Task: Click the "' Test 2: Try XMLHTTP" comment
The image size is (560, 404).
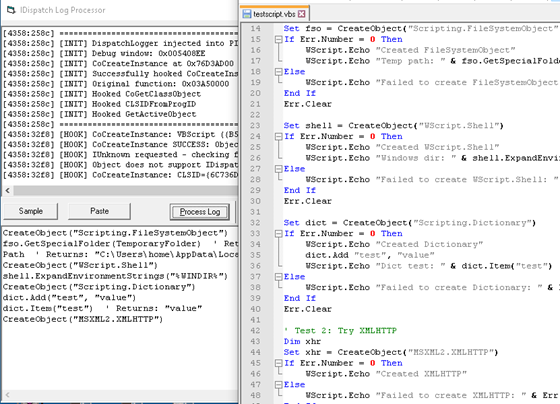Action: (340, 331)
